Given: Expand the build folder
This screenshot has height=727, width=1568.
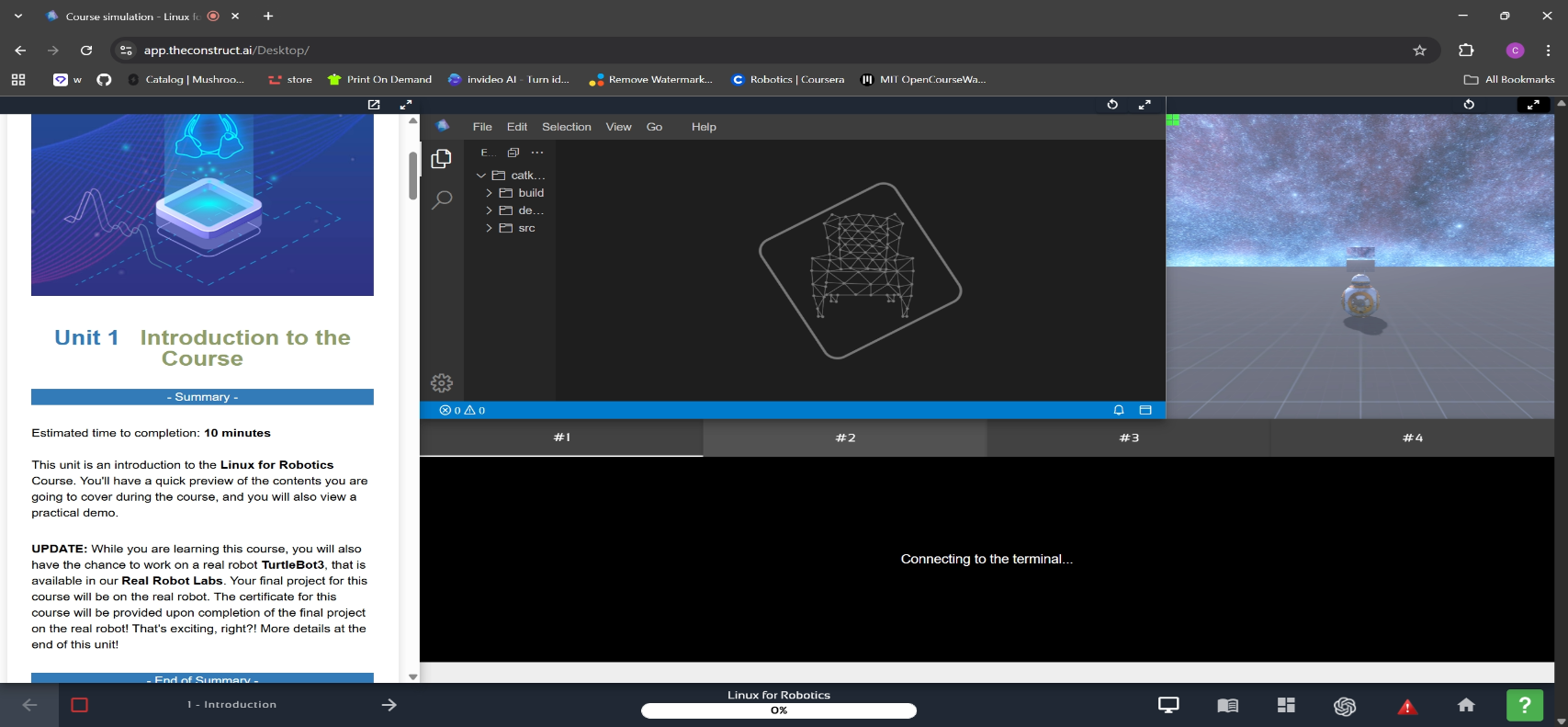Looking at the screenshot, I should [x=530, y=193].
